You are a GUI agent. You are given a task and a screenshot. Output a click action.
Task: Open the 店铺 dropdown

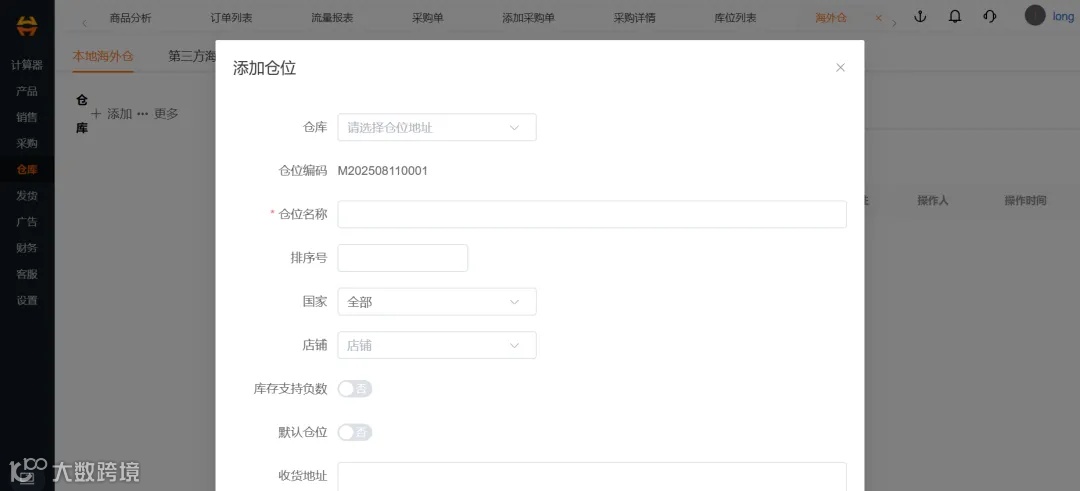coord(437,345)
